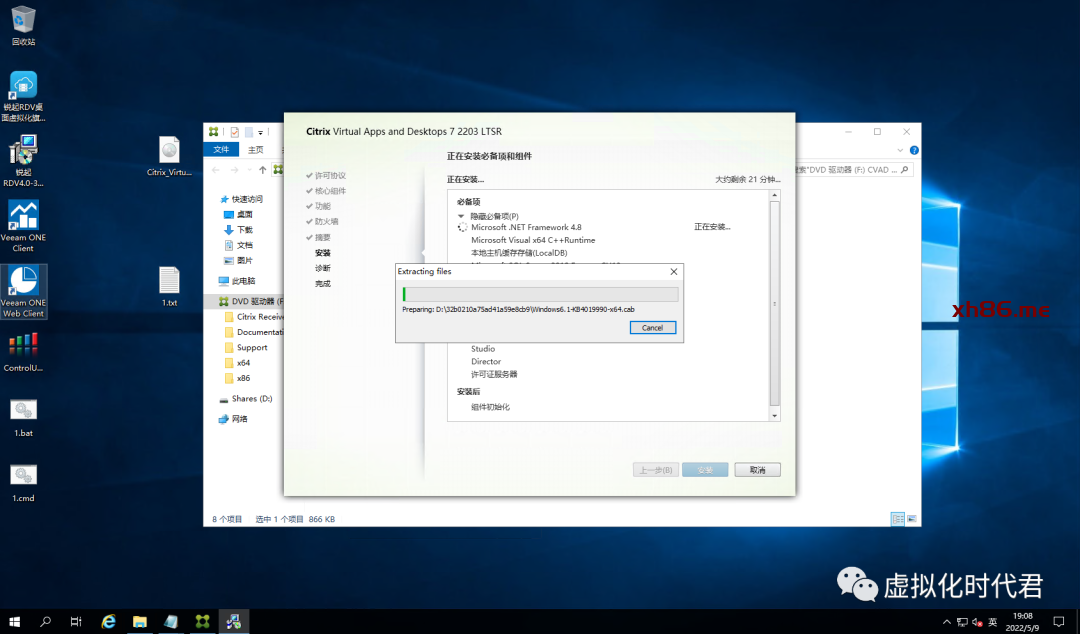The image size is (1080, 634).
Task: Open the x64 folder
Action: [x=238, y=362]
